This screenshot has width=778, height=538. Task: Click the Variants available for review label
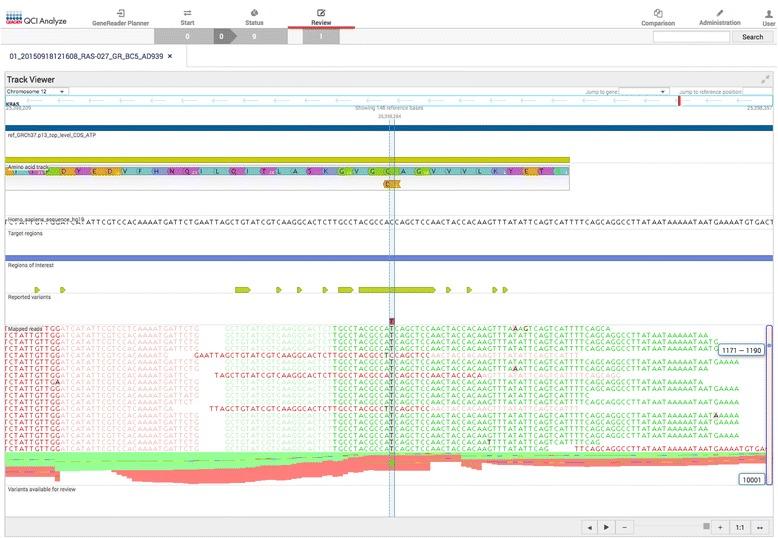(x=42, y=489)
